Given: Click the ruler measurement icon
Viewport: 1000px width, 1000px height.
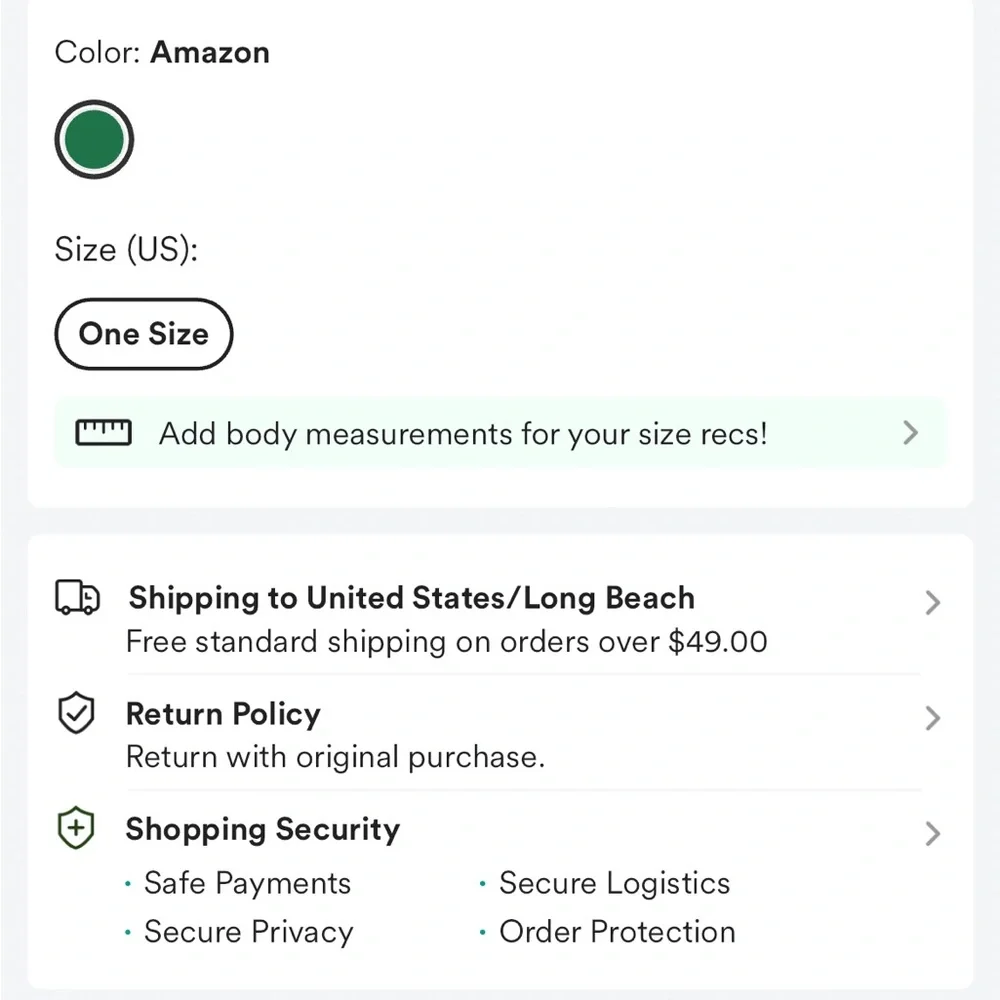Looking at the screenshot, I should [103, 433].
